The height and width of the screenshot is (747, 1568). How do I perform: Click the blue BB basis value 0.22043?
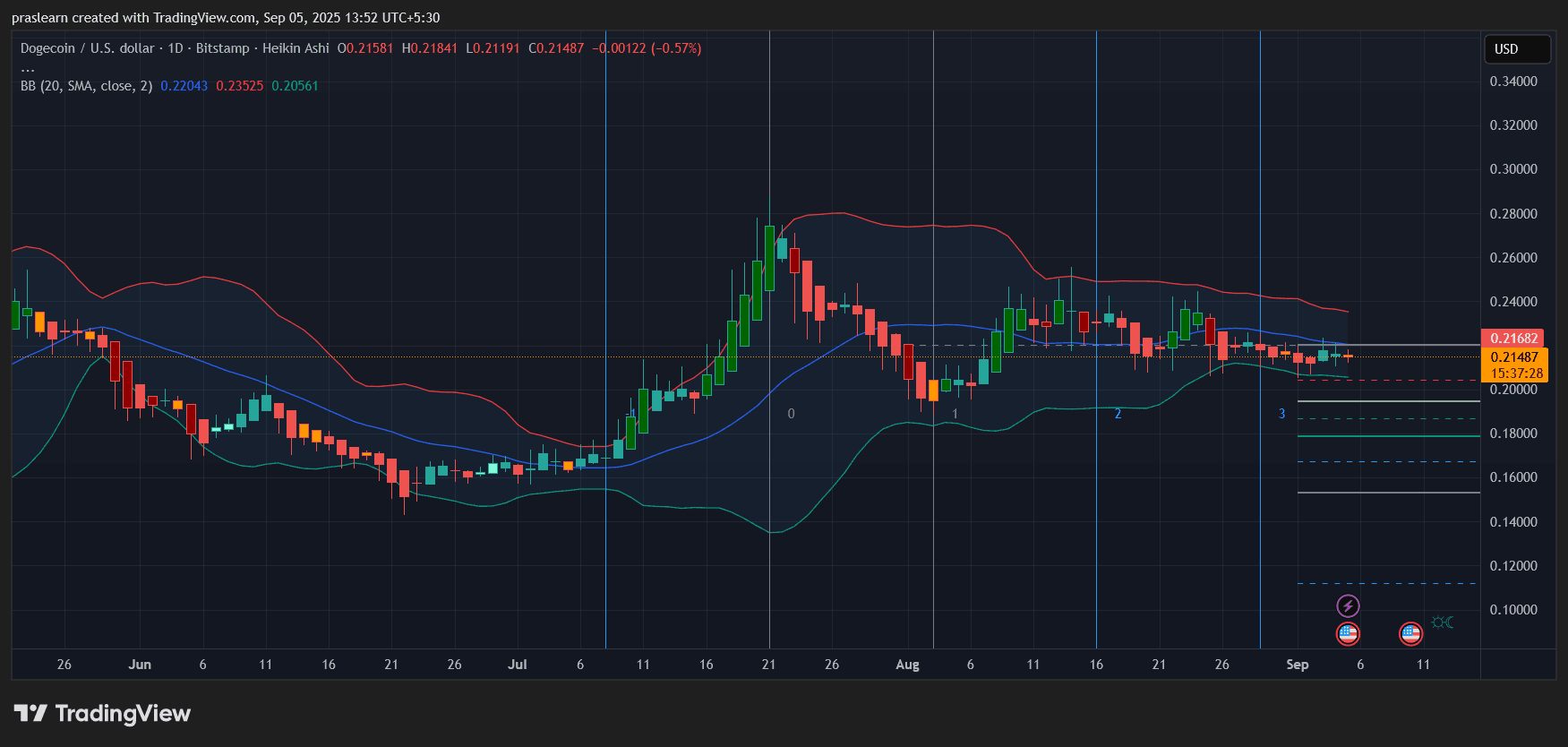[x=184, y=86]
